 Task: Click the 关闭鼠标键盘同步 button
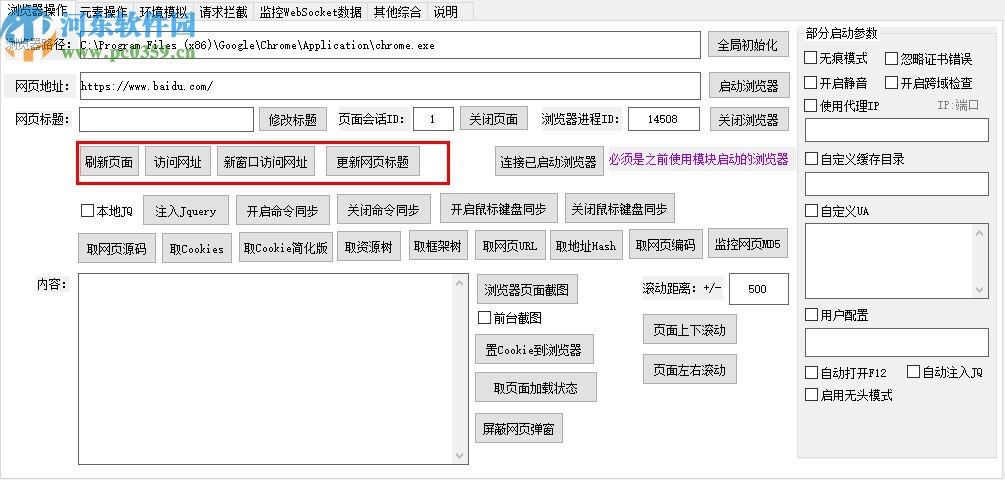pyautogui.click(x=620, y=208)
